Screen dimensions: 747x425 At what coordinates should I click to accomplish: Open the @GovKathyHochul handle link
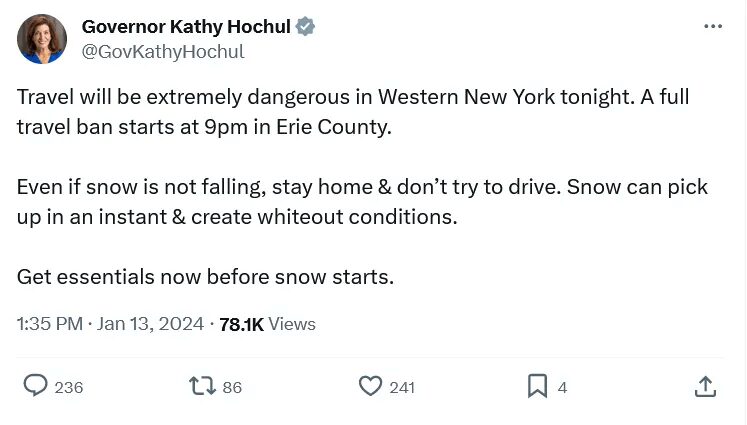(163, 51)
